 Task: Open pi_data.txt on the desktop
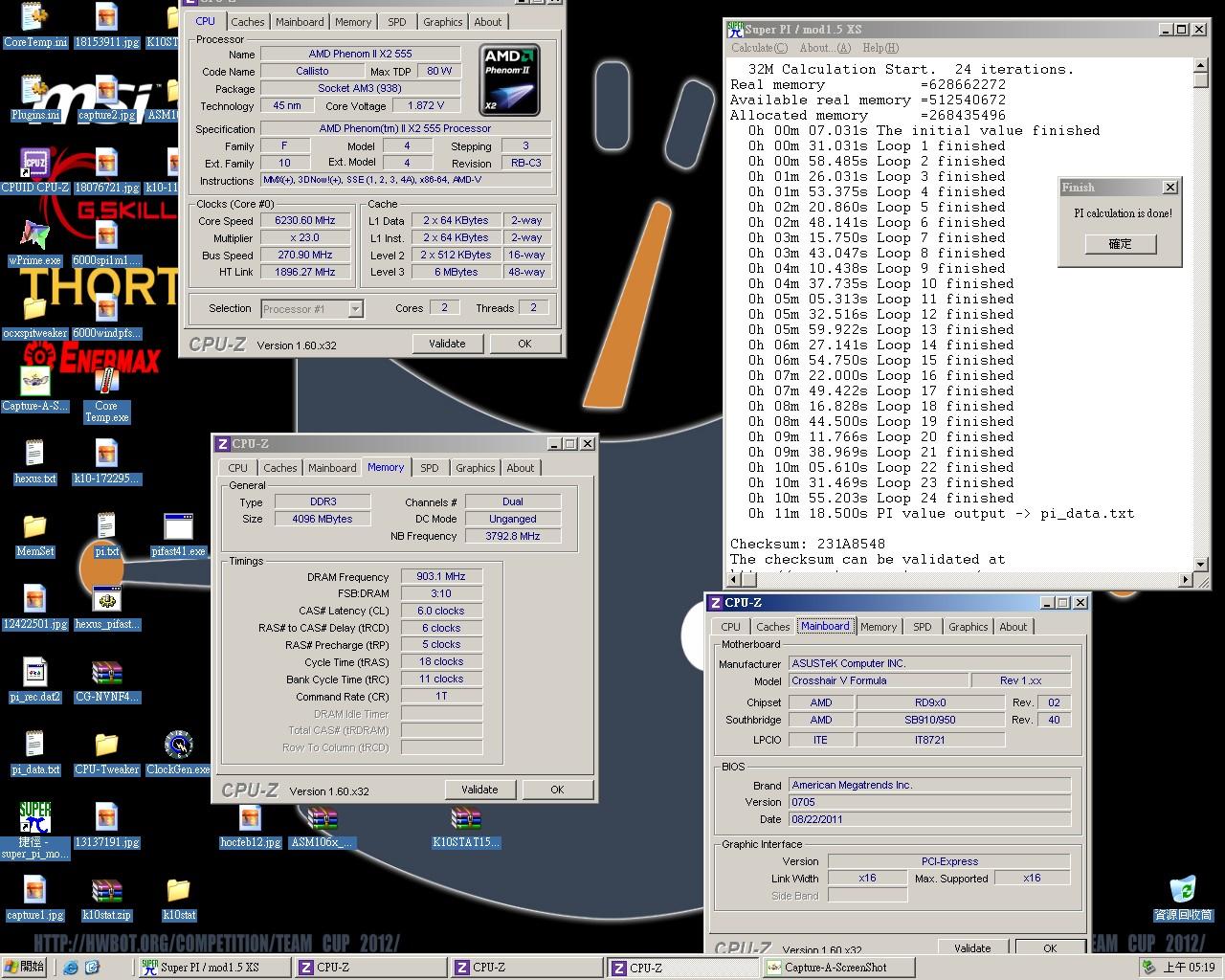click(x=34, y=752)
